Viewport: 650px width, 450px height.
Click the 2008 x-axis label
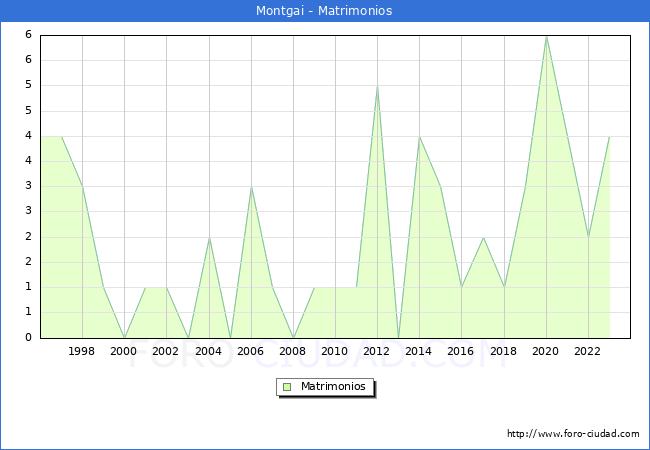click(x=292, y=351)
